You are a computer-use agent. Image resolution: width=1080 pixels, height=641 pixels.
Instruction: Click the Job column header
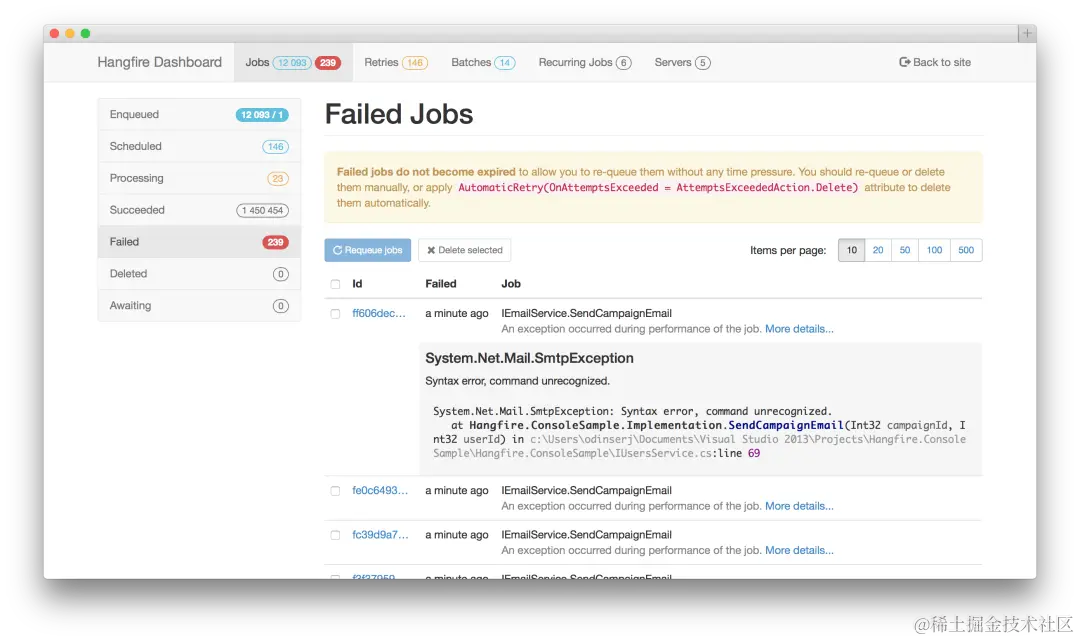click(511, 284)
